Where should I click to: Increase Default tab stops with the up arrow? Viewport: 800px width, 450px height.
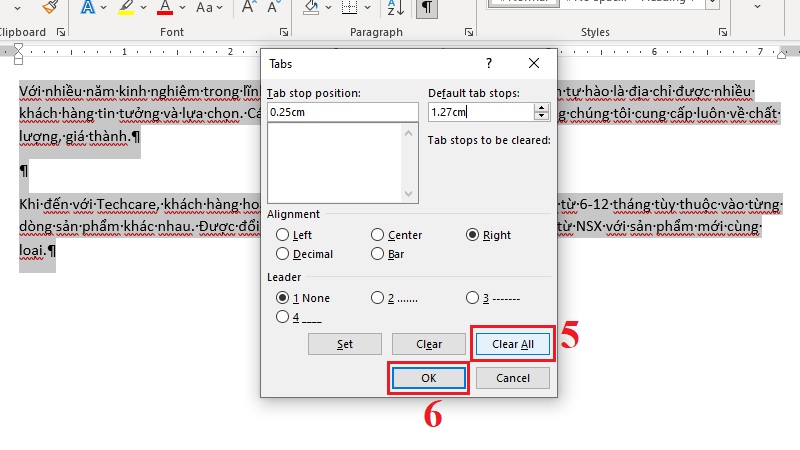(x=541, y=108)
